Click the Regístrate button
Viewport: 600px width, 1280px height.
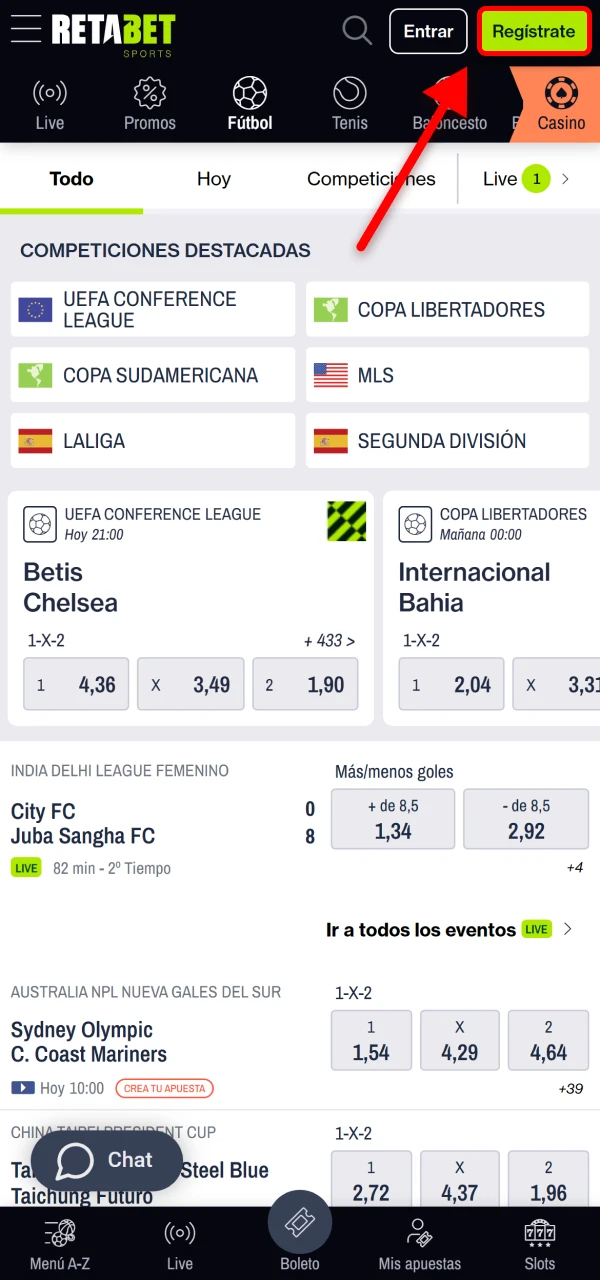(x=534, y=31)
